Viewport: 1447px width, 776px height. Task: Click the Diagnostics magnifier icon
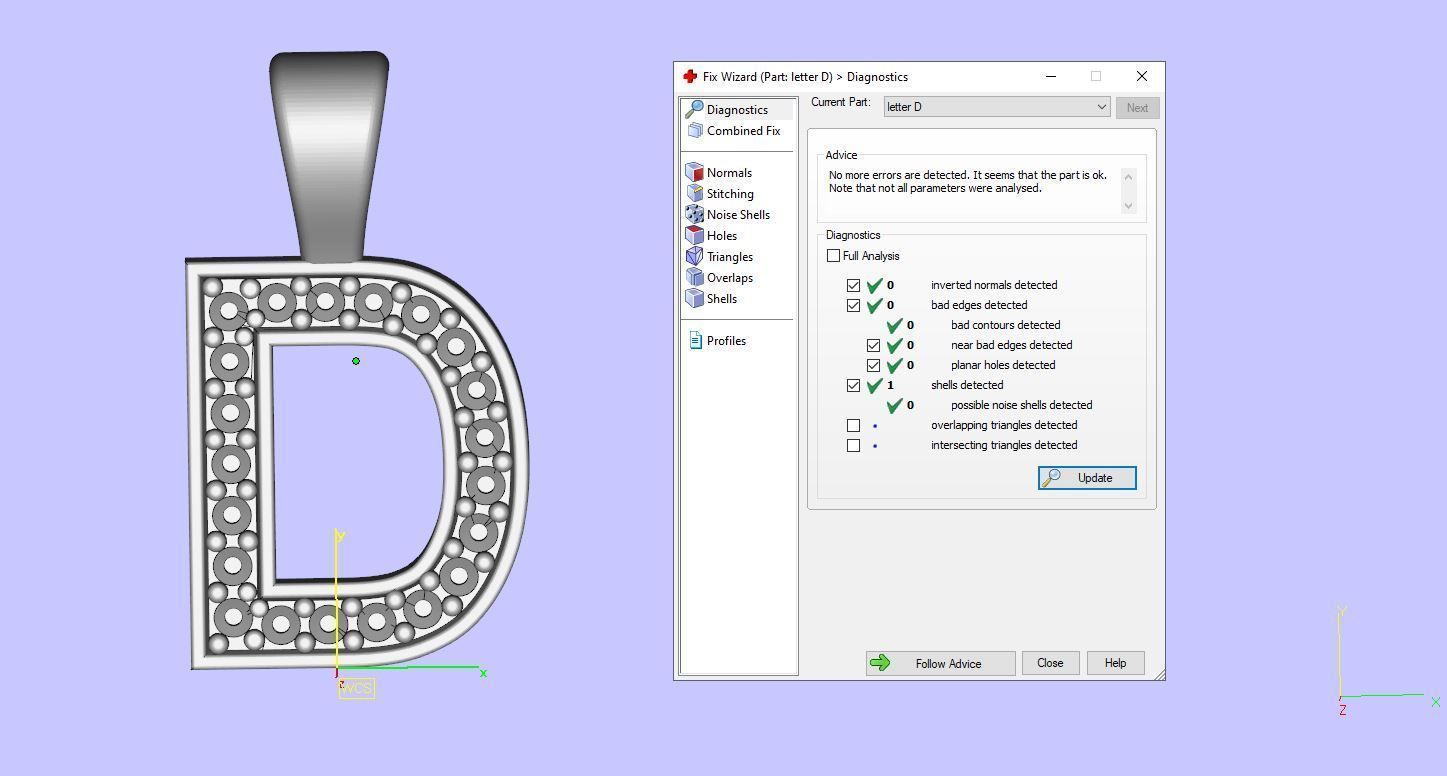tap(694, 109)
